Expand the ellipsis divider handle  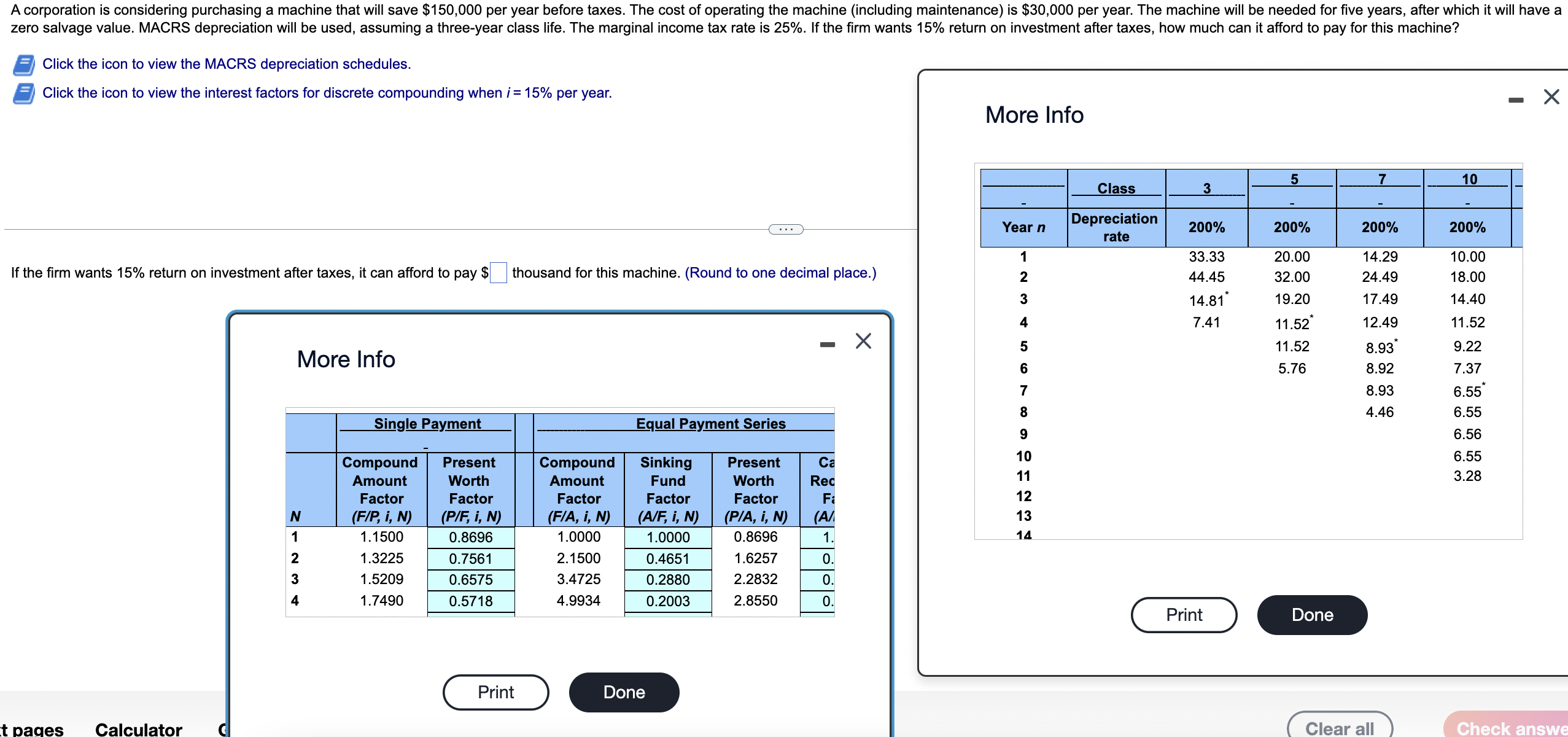(785, 229)
